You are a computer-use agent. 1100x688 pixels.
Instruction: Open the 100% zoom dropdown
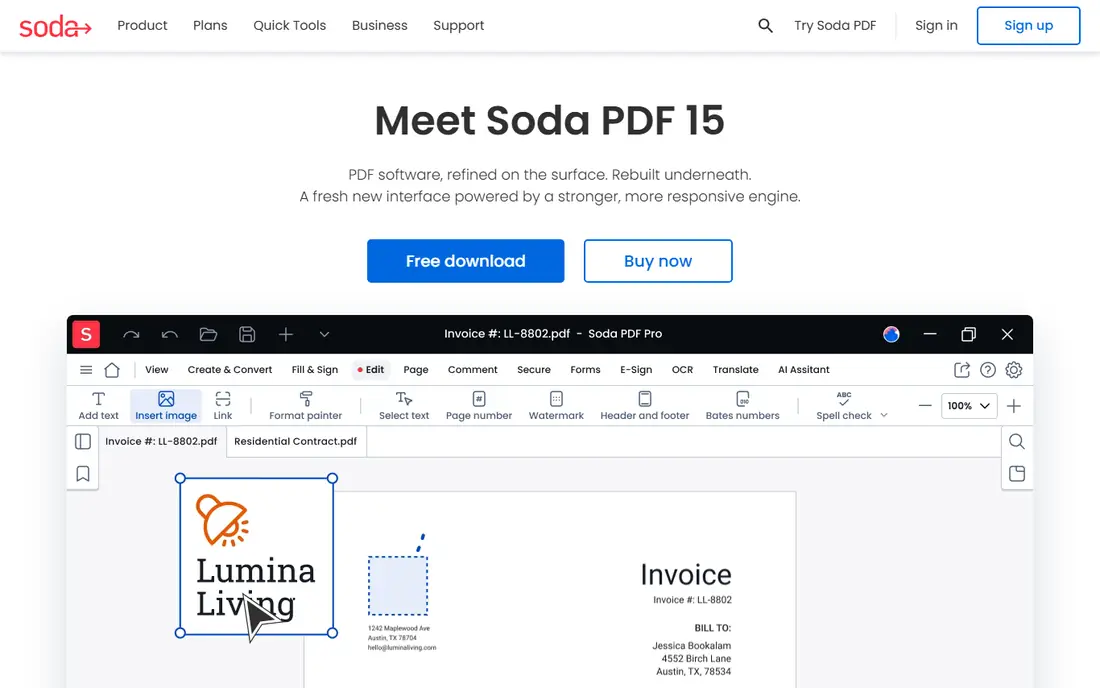969,406
